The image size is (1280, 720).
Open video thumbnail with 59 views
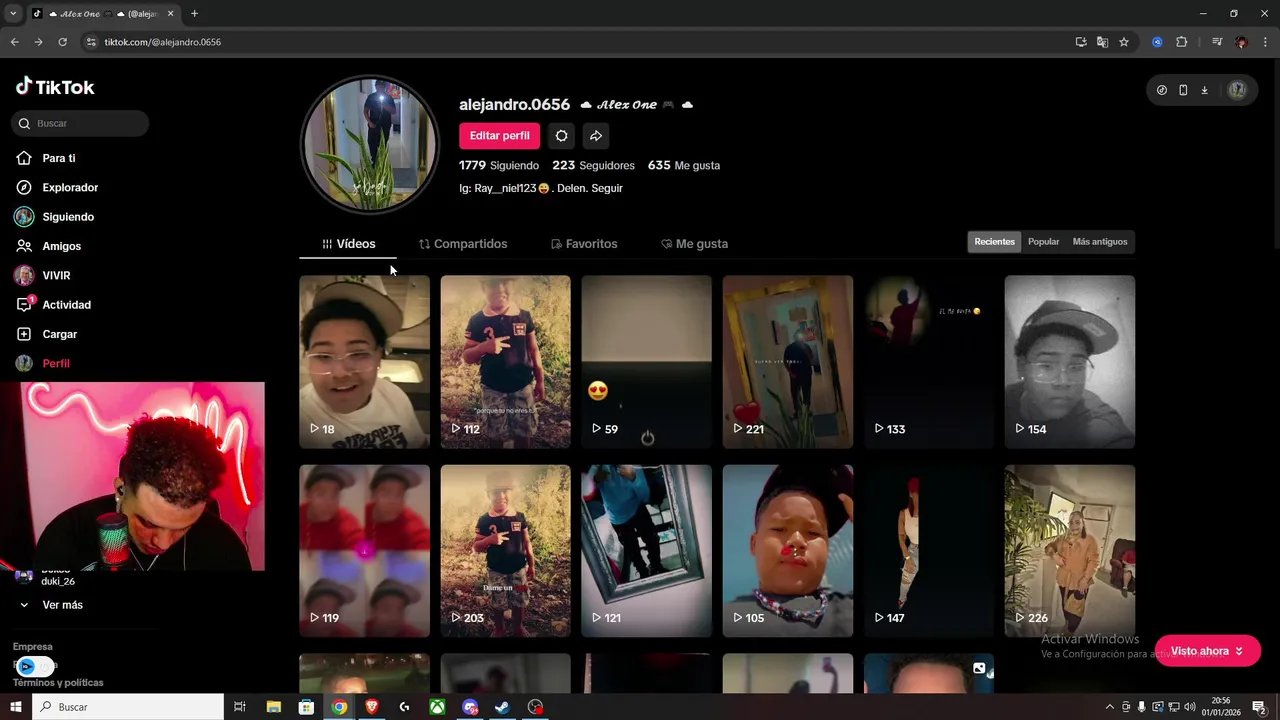pyautogui.click(x=646, y=362)
